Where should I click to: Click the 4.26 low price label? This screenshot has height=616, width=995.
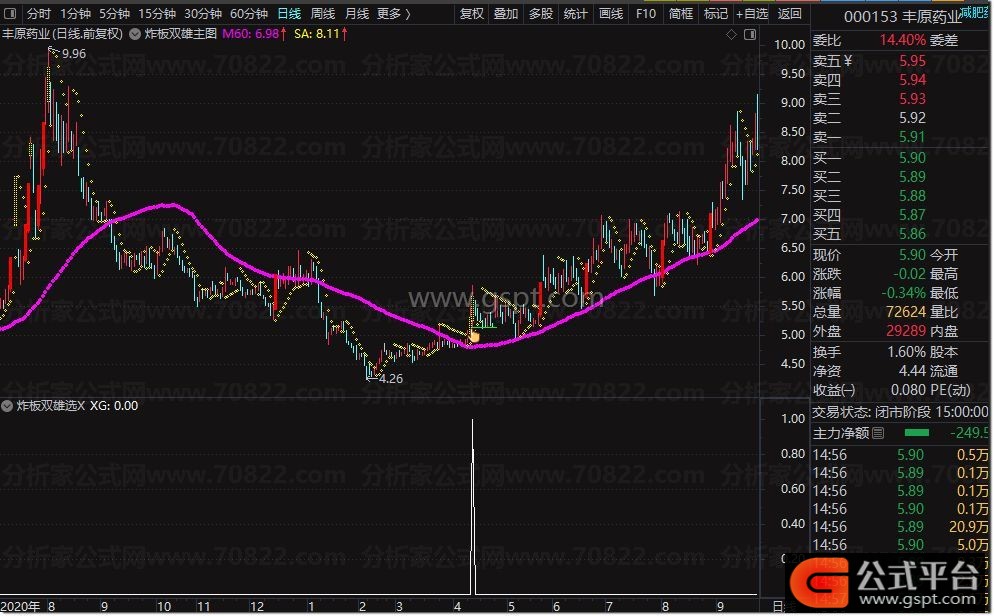[x=390, y=379]
